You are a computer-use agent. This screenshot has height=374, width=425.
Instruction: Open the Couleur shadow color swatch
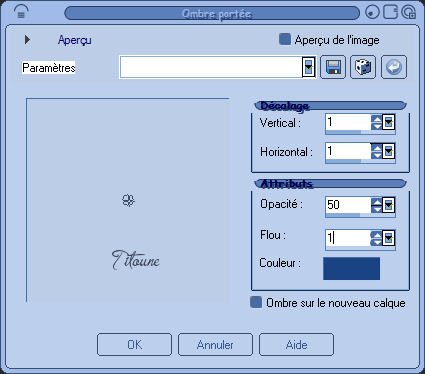351,268
